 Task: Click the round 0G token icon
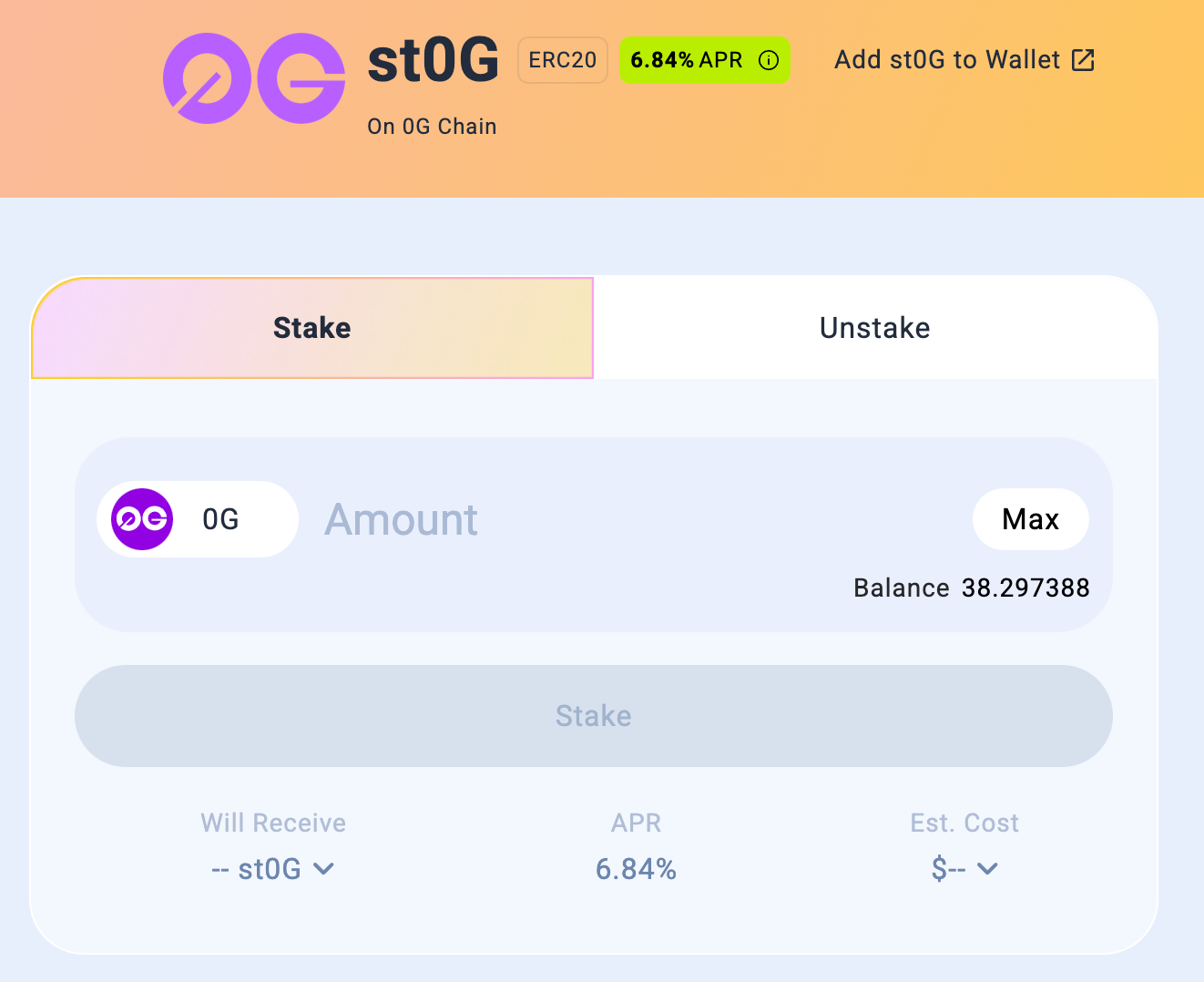click(x=142, y=519)
